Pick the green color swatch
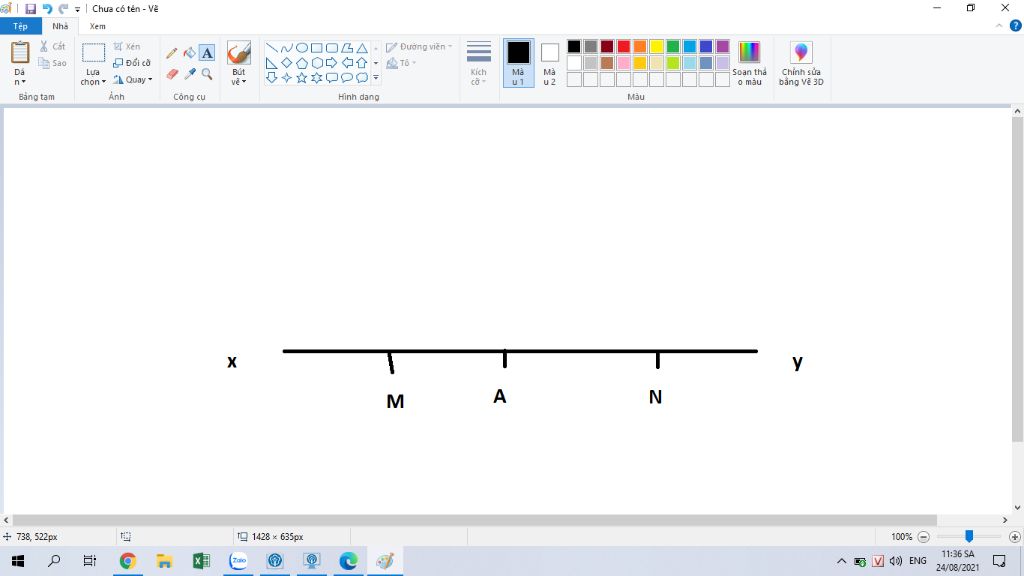Viewport: 1024px width, 576px height. (x=673, y=46)
